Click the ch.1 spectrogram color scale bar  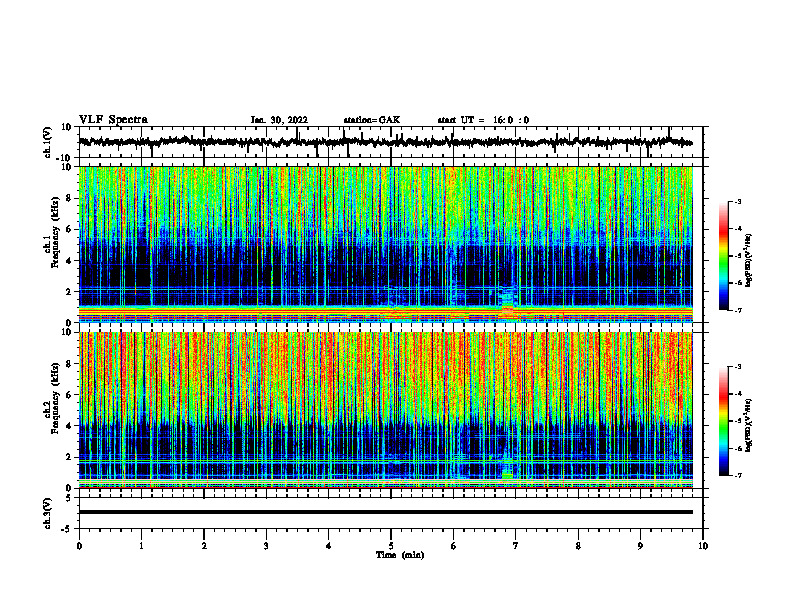click(x=723, y=256)
